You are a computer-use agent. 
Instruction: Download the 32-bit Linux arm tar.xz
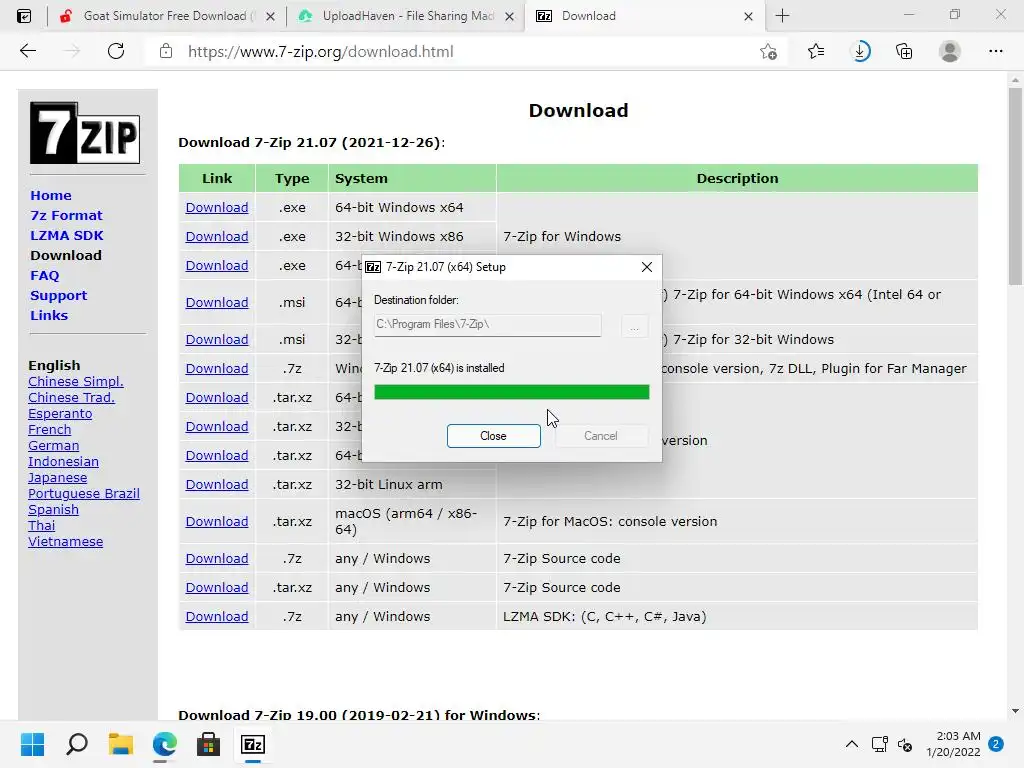click(x=217, y=485)
